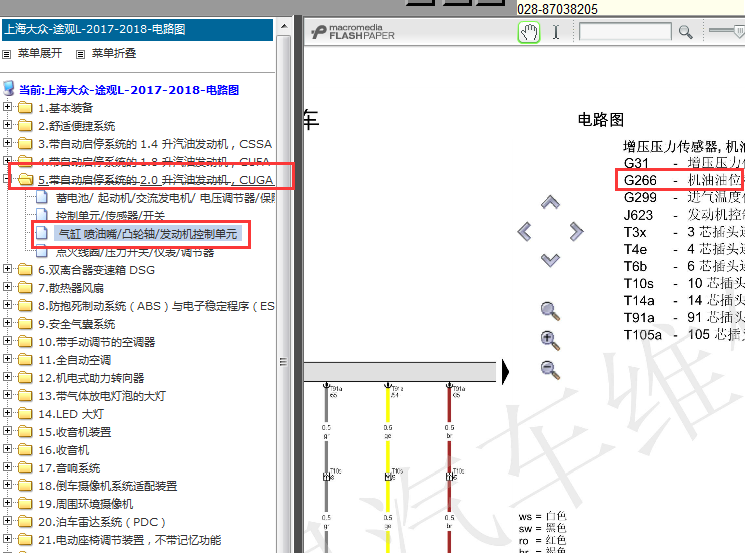Screen dimensions: 745x553
Task: Click the zoom in magnifier icon
Action: (550, 340)
